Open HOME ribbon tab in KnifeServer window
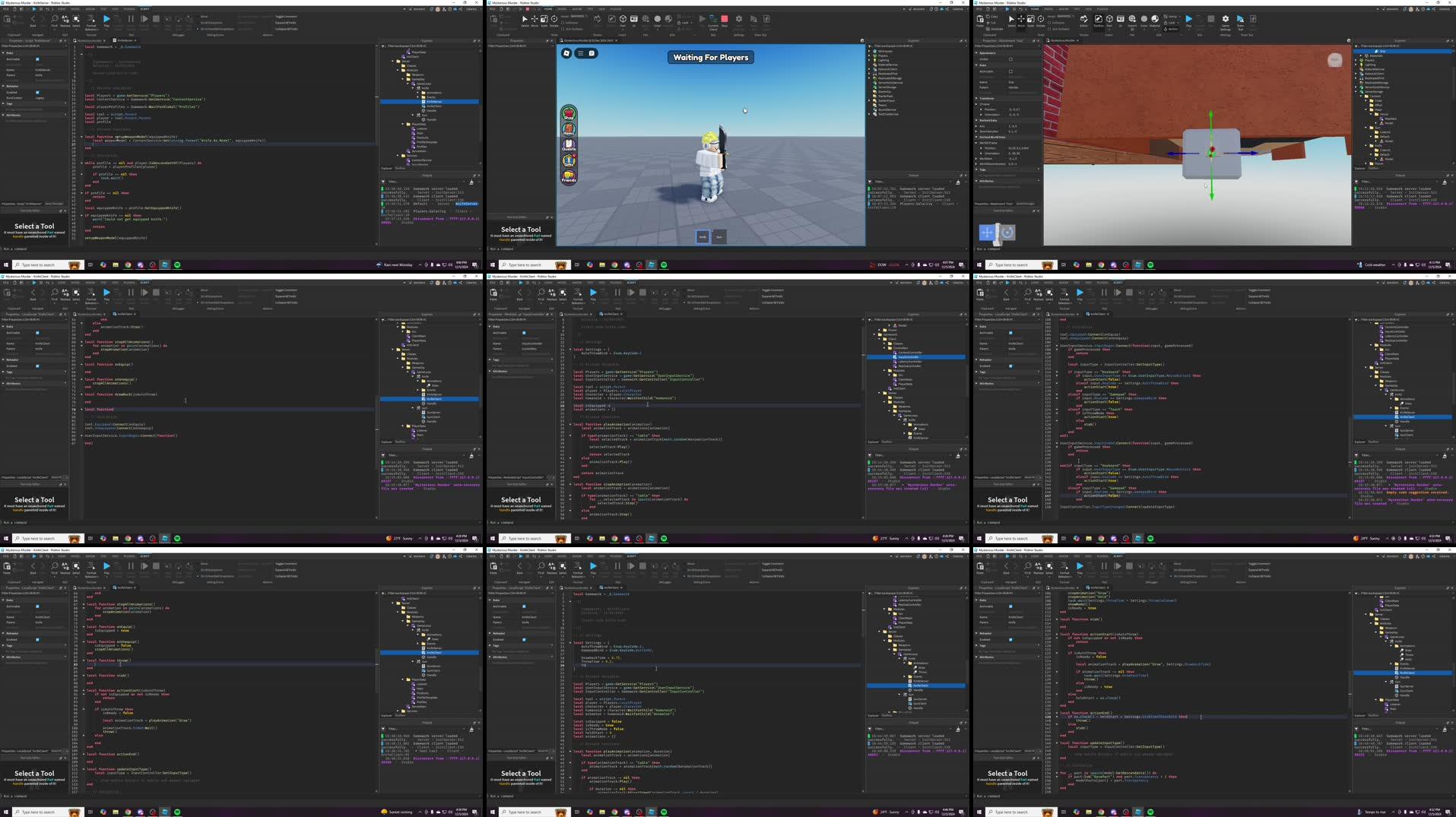 [62, 9]
